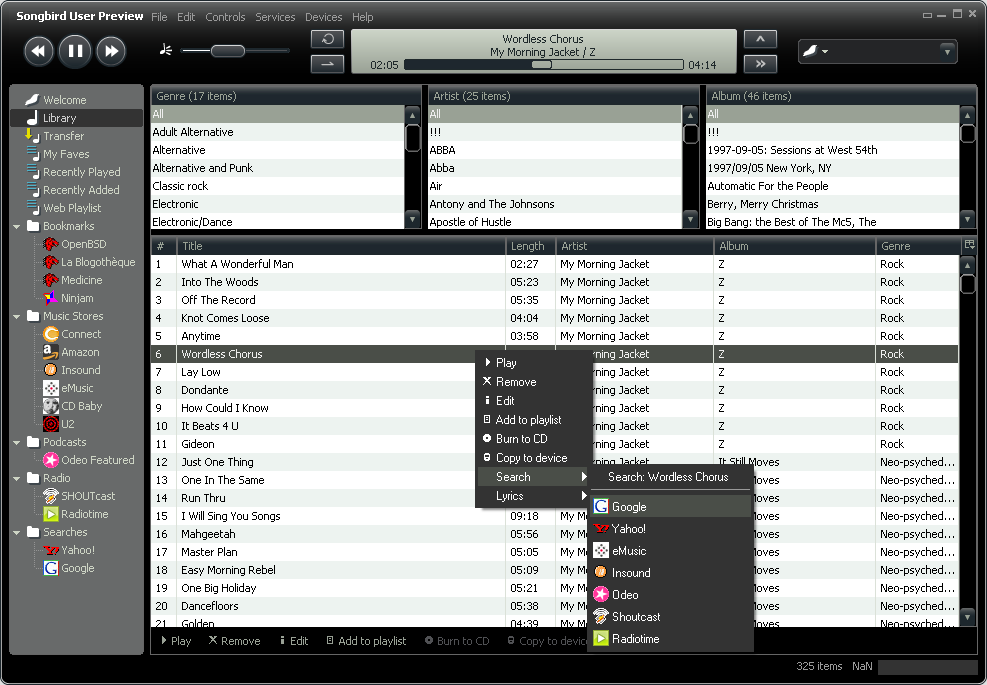Viewport: 987px width, 685px height.
Task: Open the My Faves playlist
Action: pos(65,154)
